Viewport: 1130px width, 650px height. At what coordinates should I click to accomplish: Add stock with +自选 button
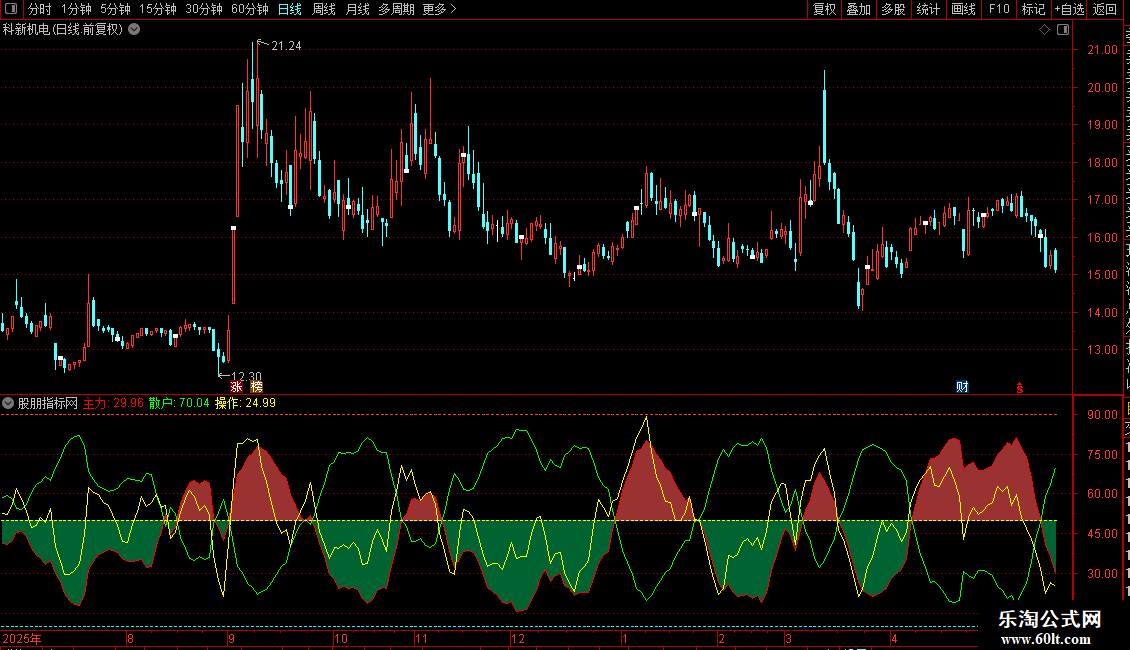(x=1069, y=9)
